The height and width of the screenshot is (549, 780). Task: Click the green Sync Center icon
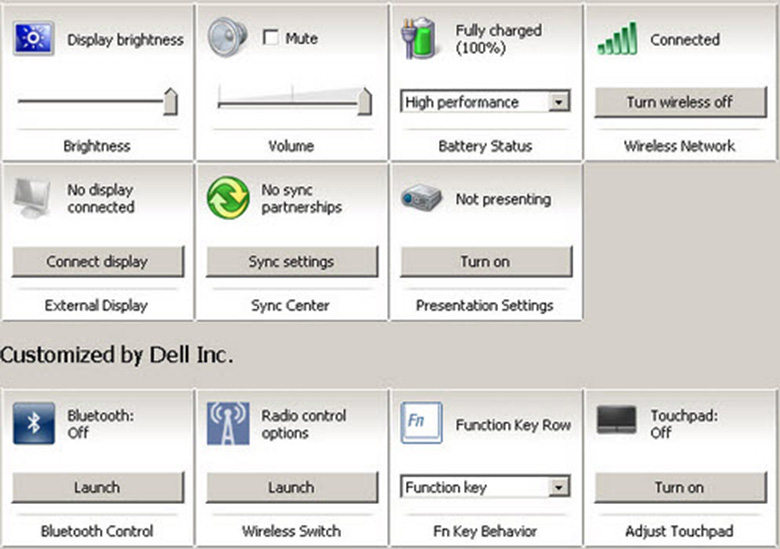click(228, 197)
